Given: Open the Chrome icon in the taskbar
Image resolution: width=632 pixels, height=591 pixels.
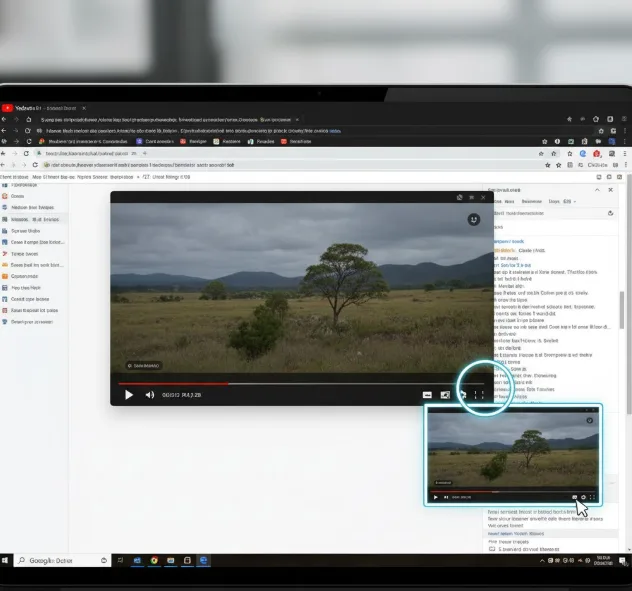Looking at the screenshot, I should click(x=154, y=560).
